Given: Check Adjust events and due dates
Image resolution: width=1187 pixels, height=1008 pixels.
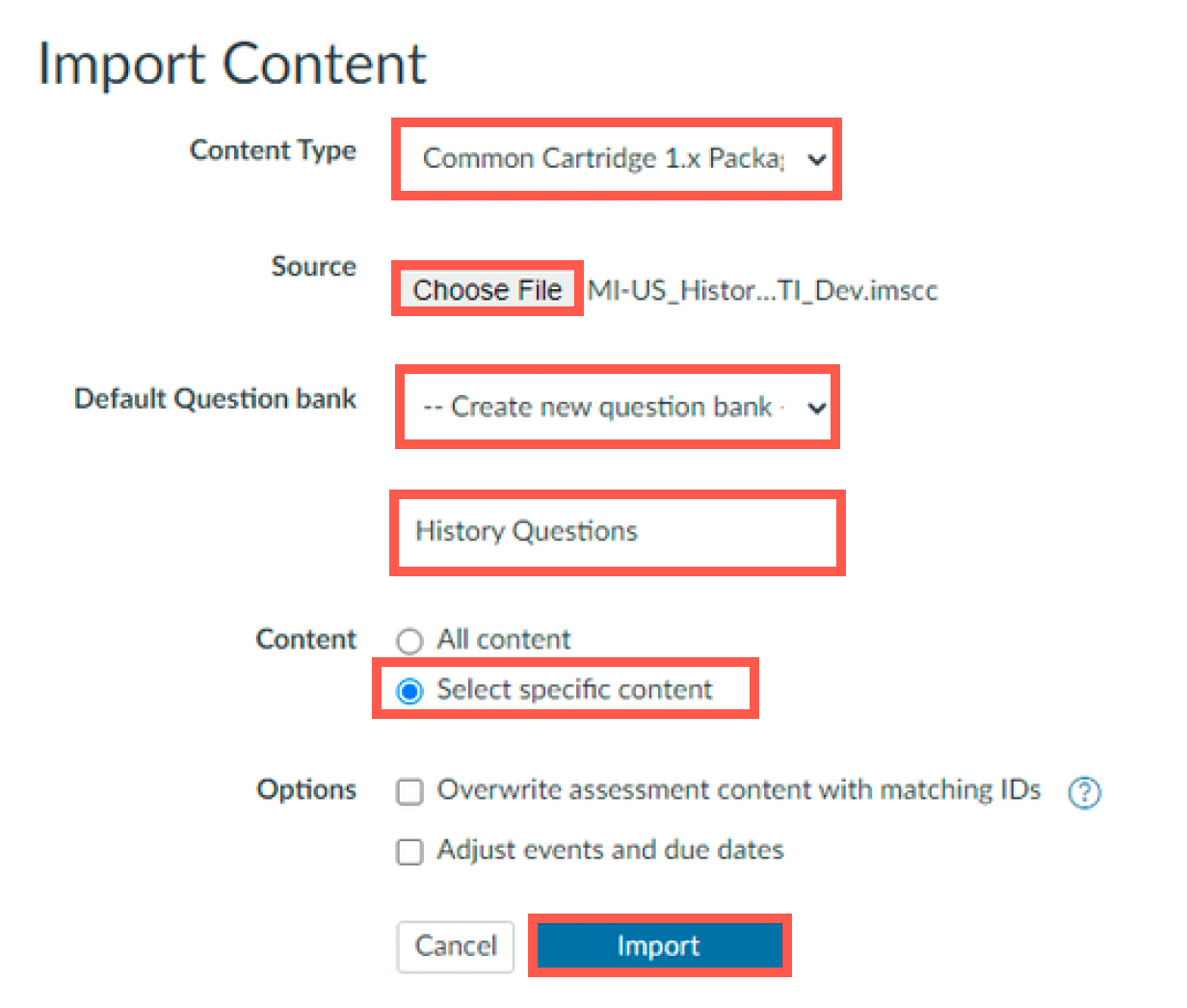Looking at the screenshot, I should (x=409, y=852).
